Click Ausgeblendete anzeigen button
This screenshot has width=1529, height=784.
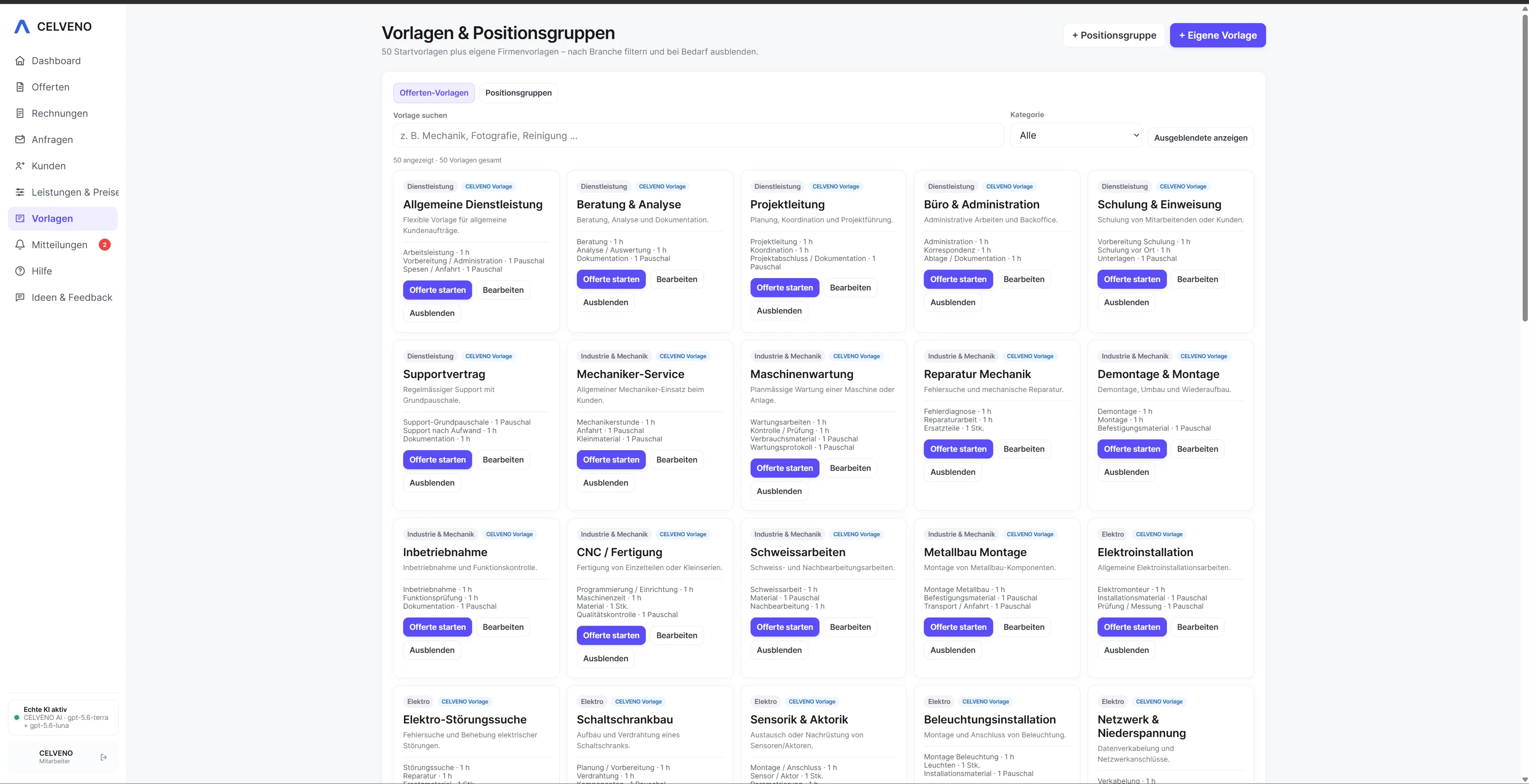coord(1200,138)
